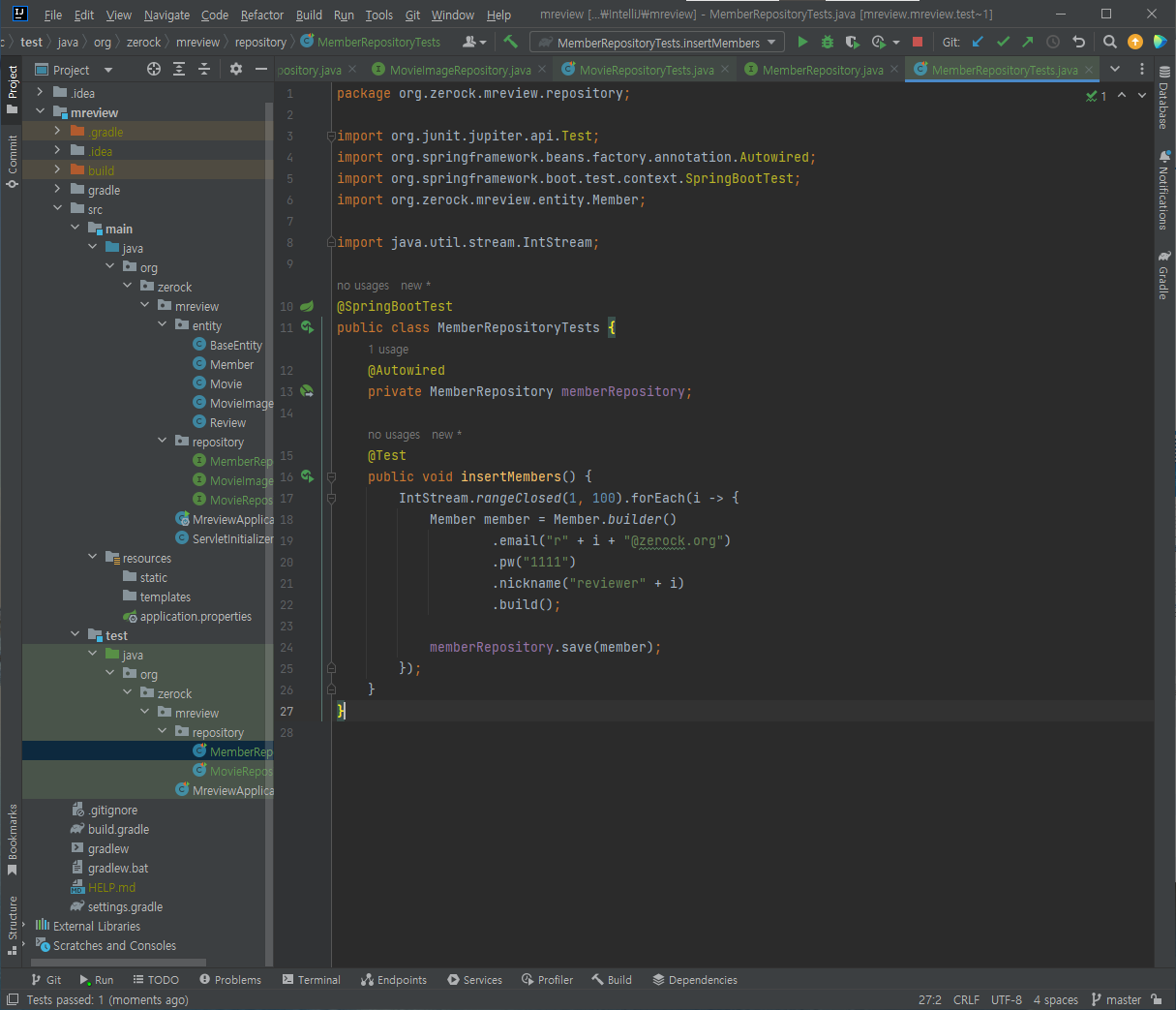Click run test gutter icon at line 16
The image size is (1176, 1010).
[x=307, y=476]
